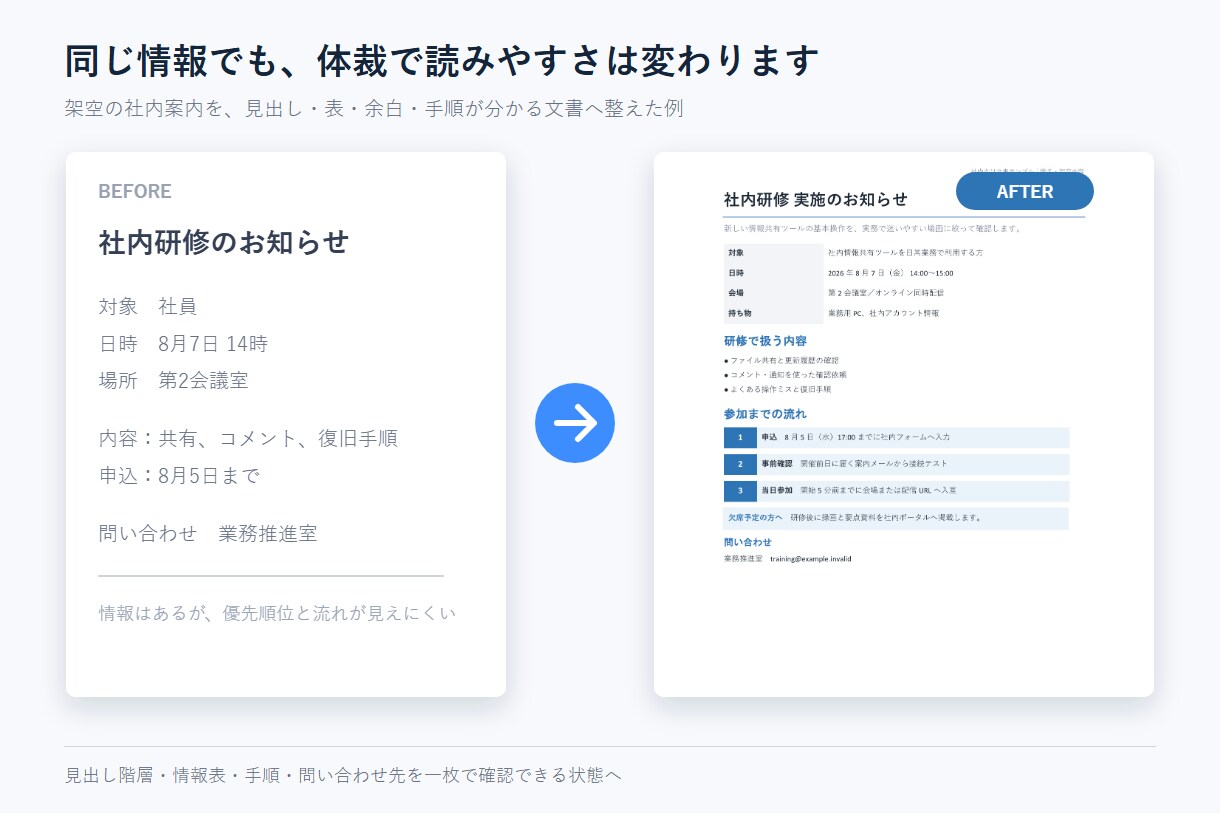Click the 持ち物 table header cell
The height and width of the screenshot is (813, 1220).
(773, 313)
